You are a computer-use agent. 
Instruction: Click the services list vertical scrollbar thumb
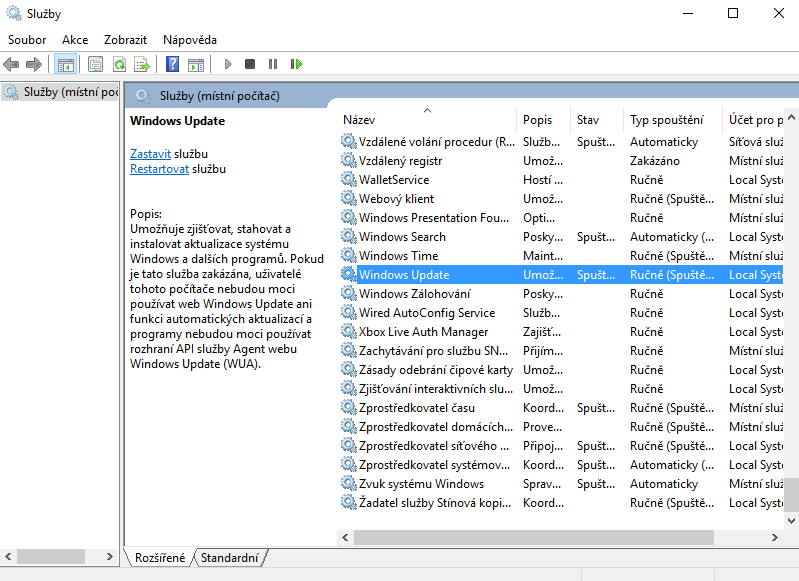point(791,494)
